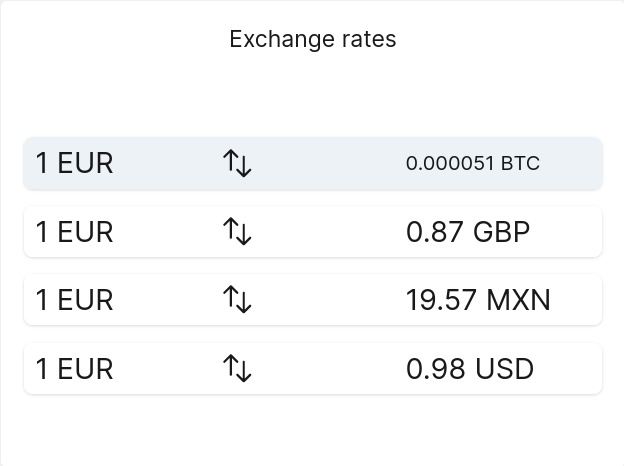
Task: Choose the USD currency code
Action: point(504,369)
